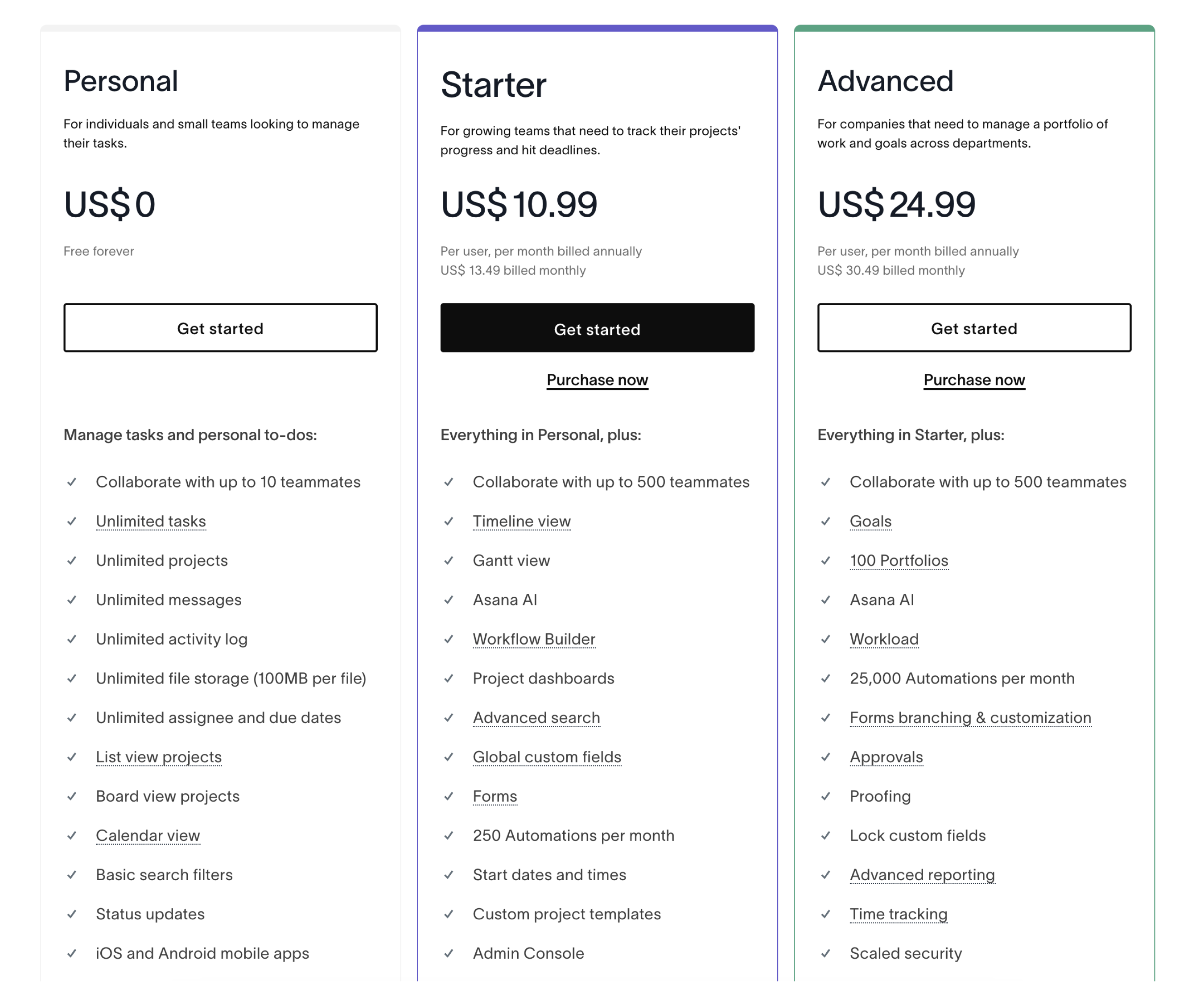Open the Time tracking link
The width and height of the screenshot is (1204, 993).
(x=898, y=914)
